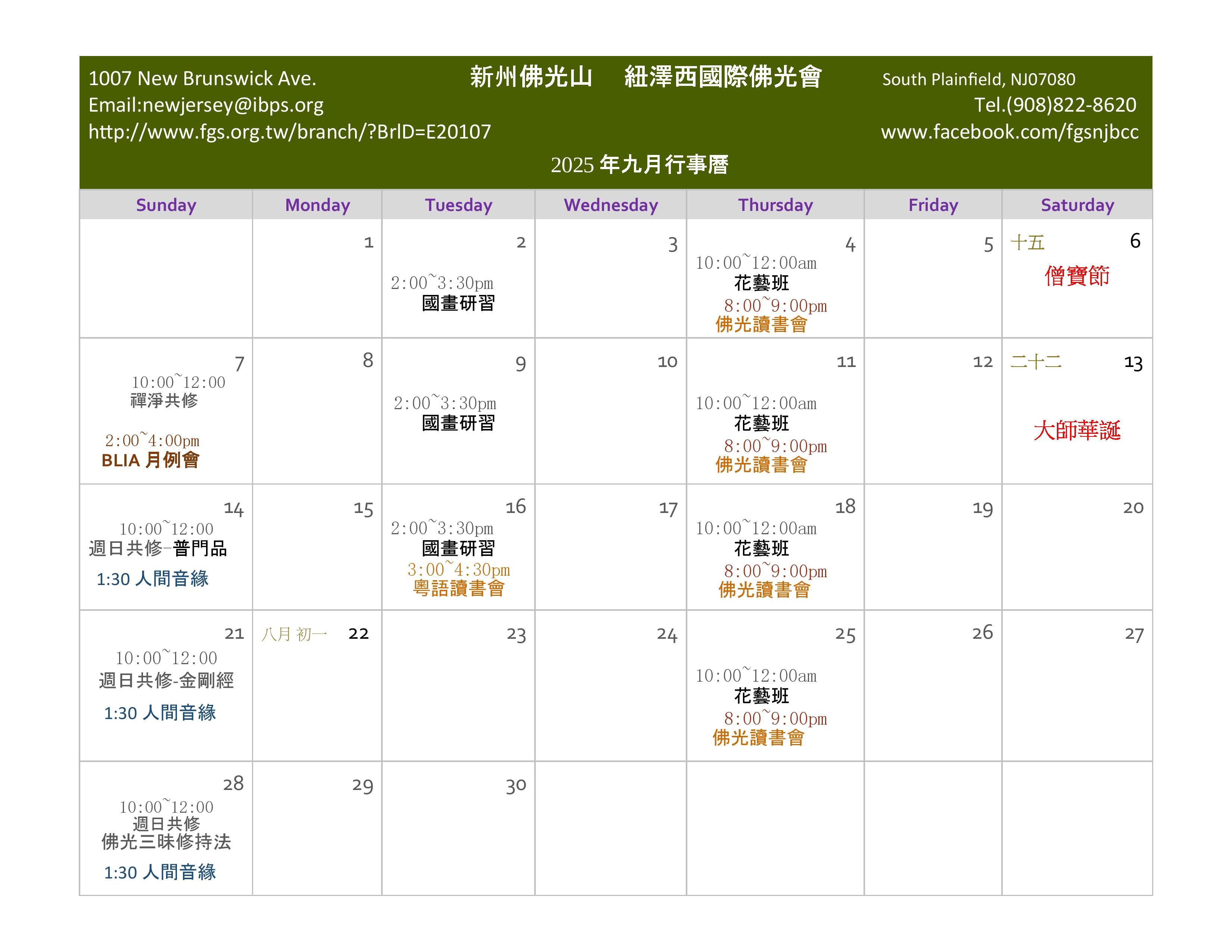Image resolution: width=1232 pixels, height=952 pixels.
Task: Click date number 3 on Wednesday
Action: [672, 245]
